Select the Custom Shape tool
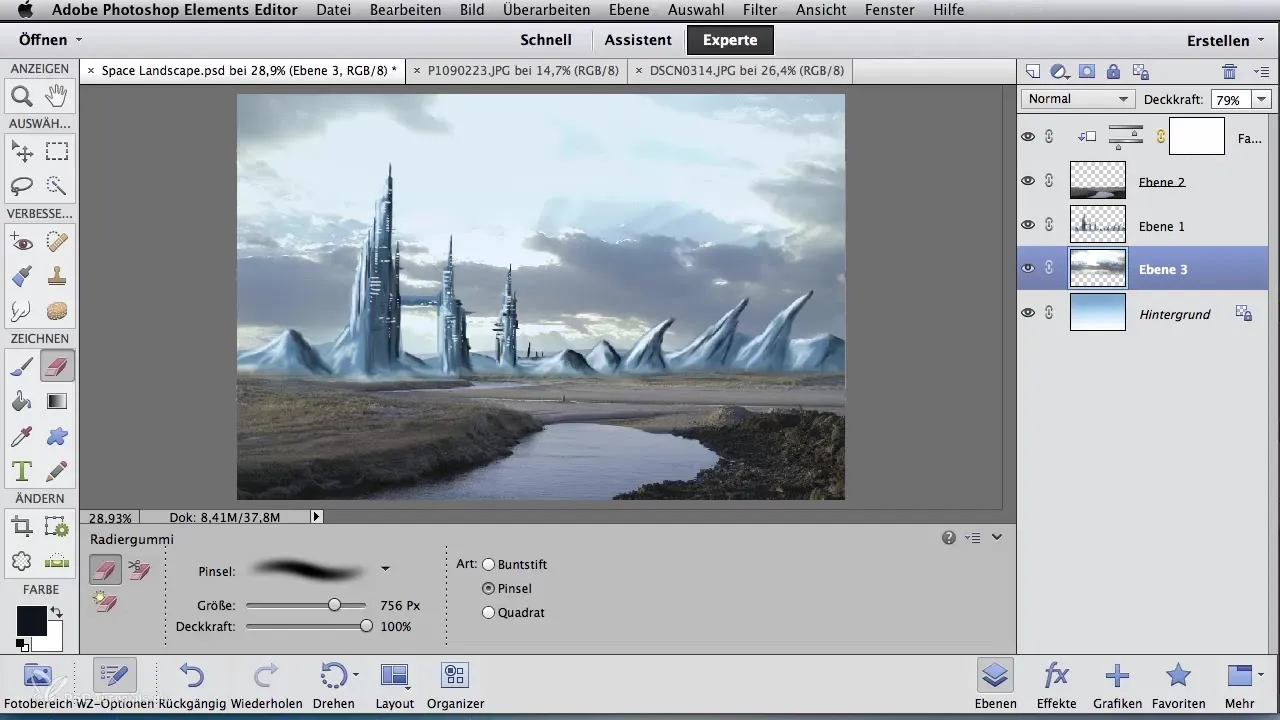This screenshot has height=720, width=1280. pos(57,436)
